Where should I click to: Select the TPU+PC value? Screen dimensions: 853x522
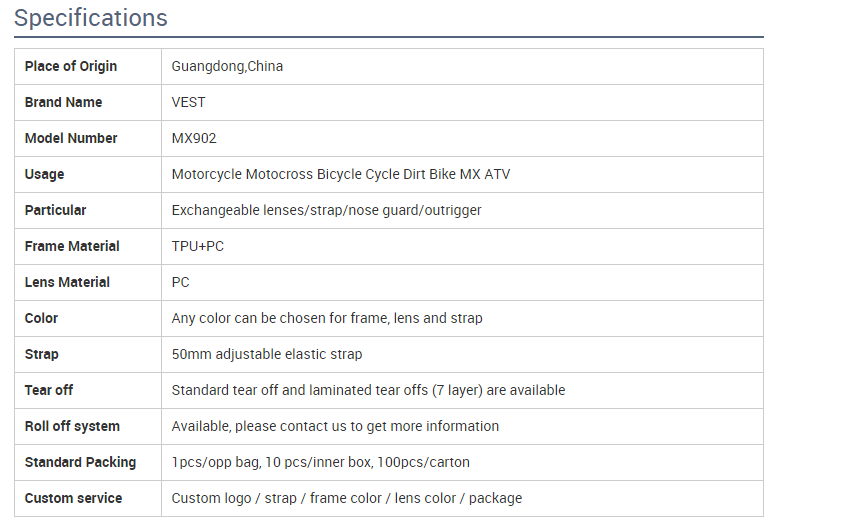pos(198,246)
